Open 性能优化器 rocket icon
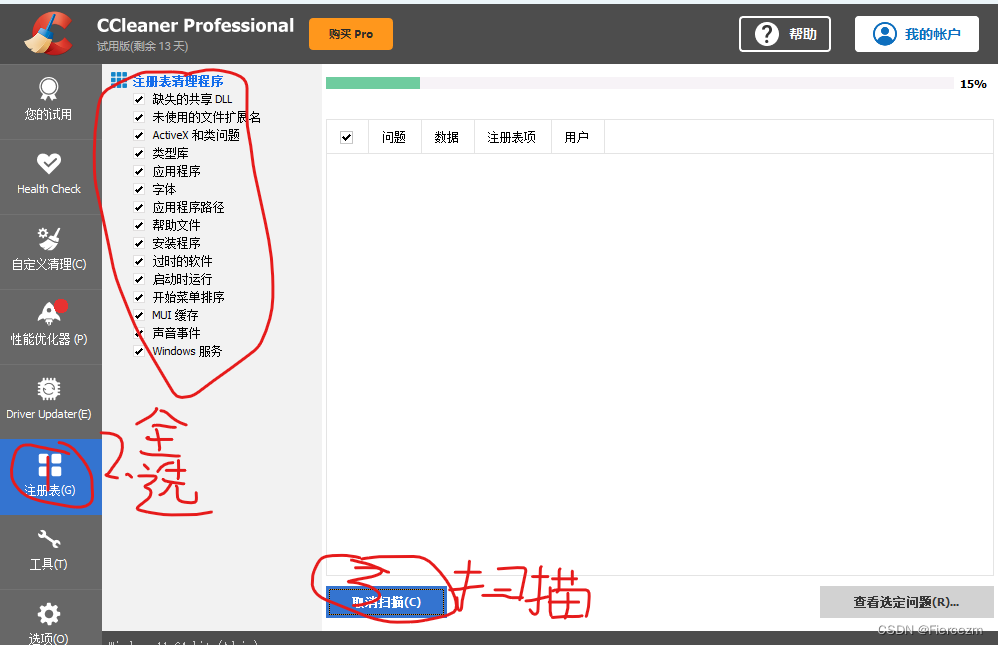 tap(50, 313)
